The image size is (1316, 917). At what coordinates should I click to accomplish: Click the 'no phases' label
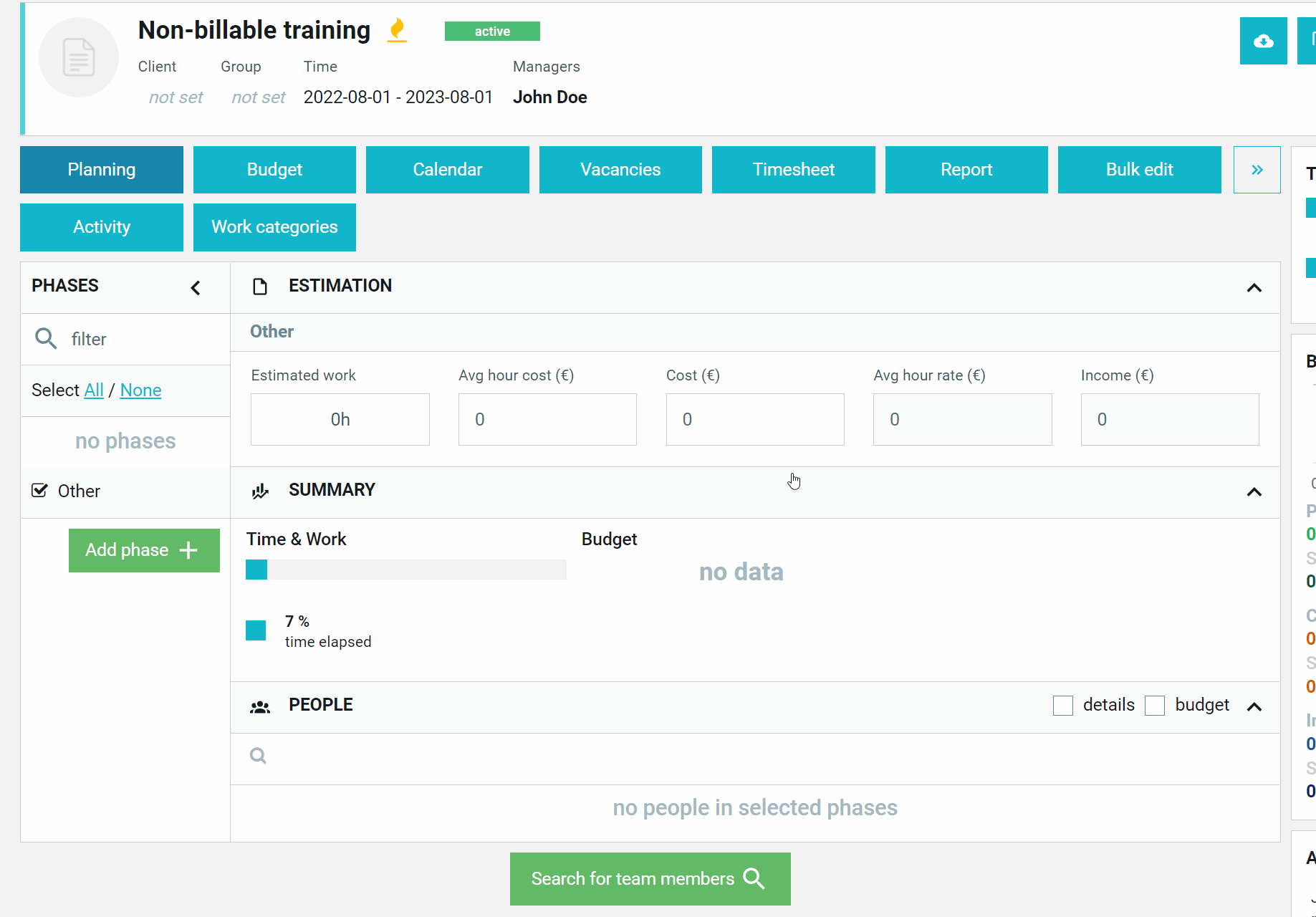pyautogui.click(x=125, y=441)
